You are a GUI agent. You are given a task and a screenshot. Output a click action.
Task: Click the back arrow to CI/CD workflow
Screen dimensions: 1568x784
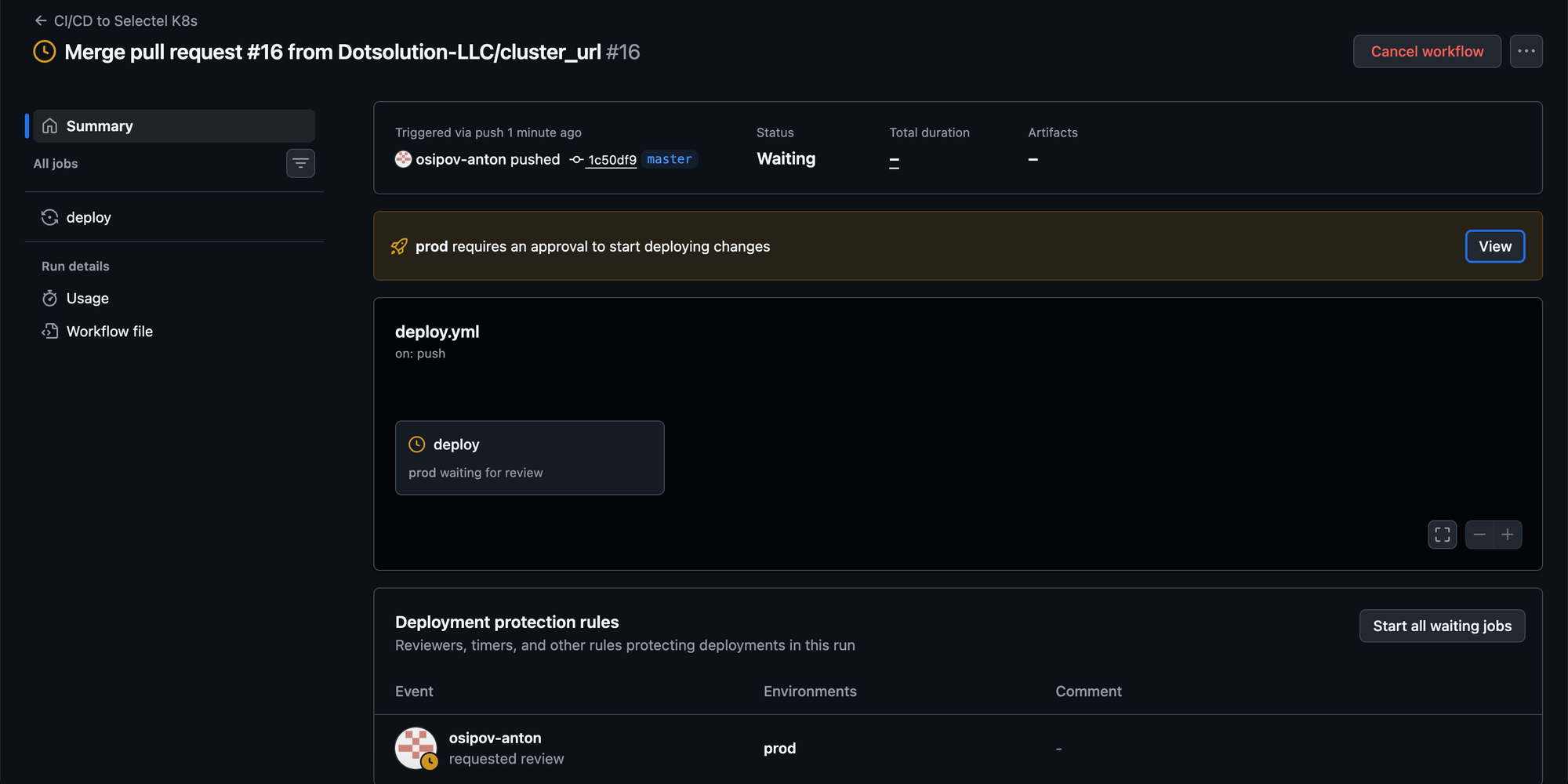pos(41,21)
